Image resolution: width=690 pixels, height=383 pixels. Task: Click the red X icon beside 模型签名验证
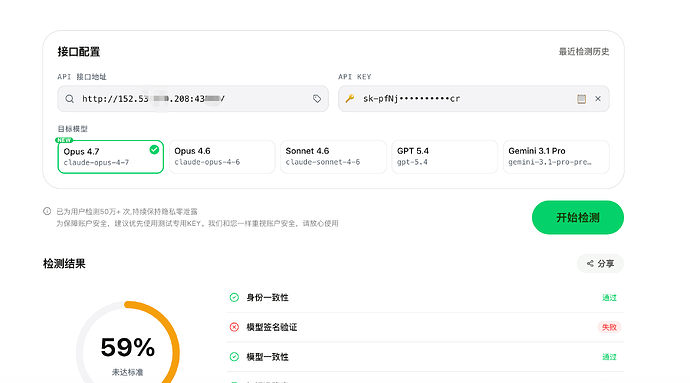tap(234, 327)
